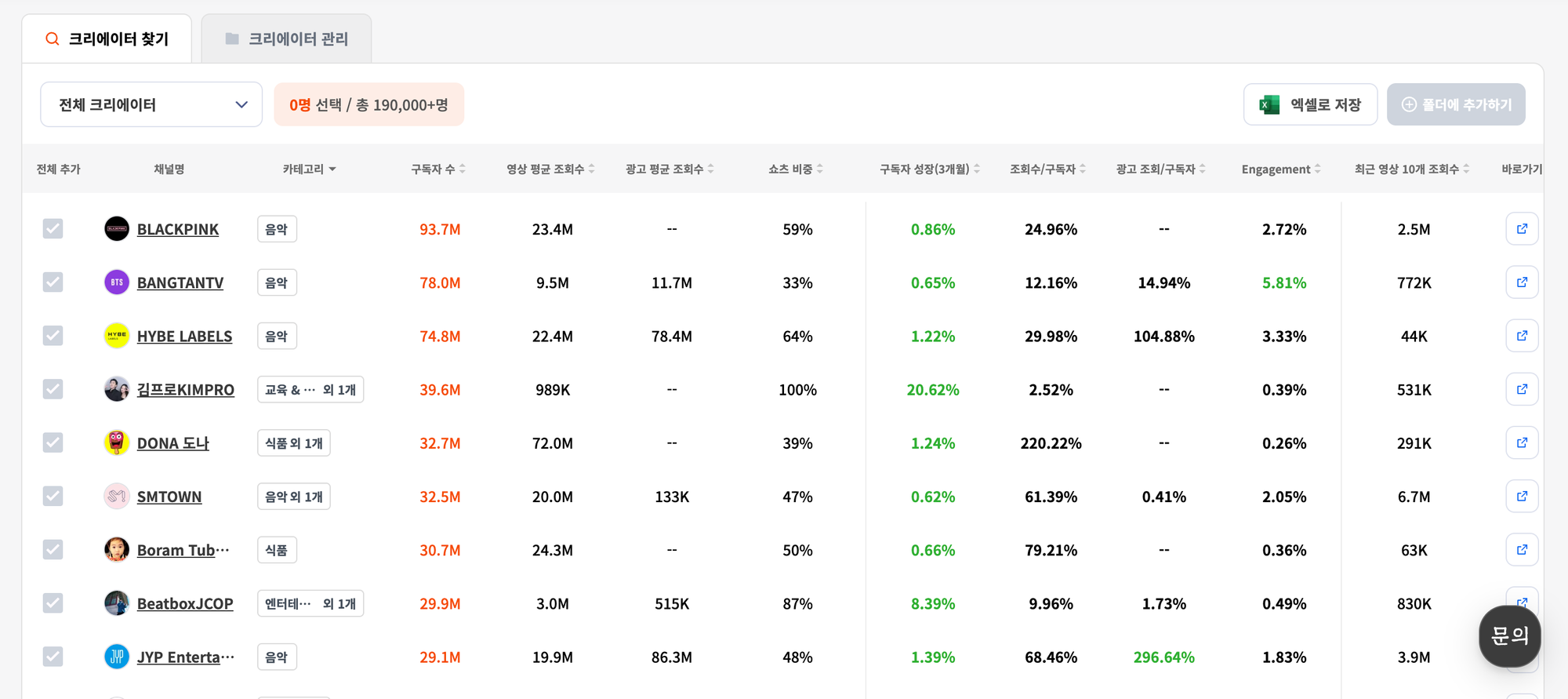Click subscriber count 93.7M

click(440, 229)
